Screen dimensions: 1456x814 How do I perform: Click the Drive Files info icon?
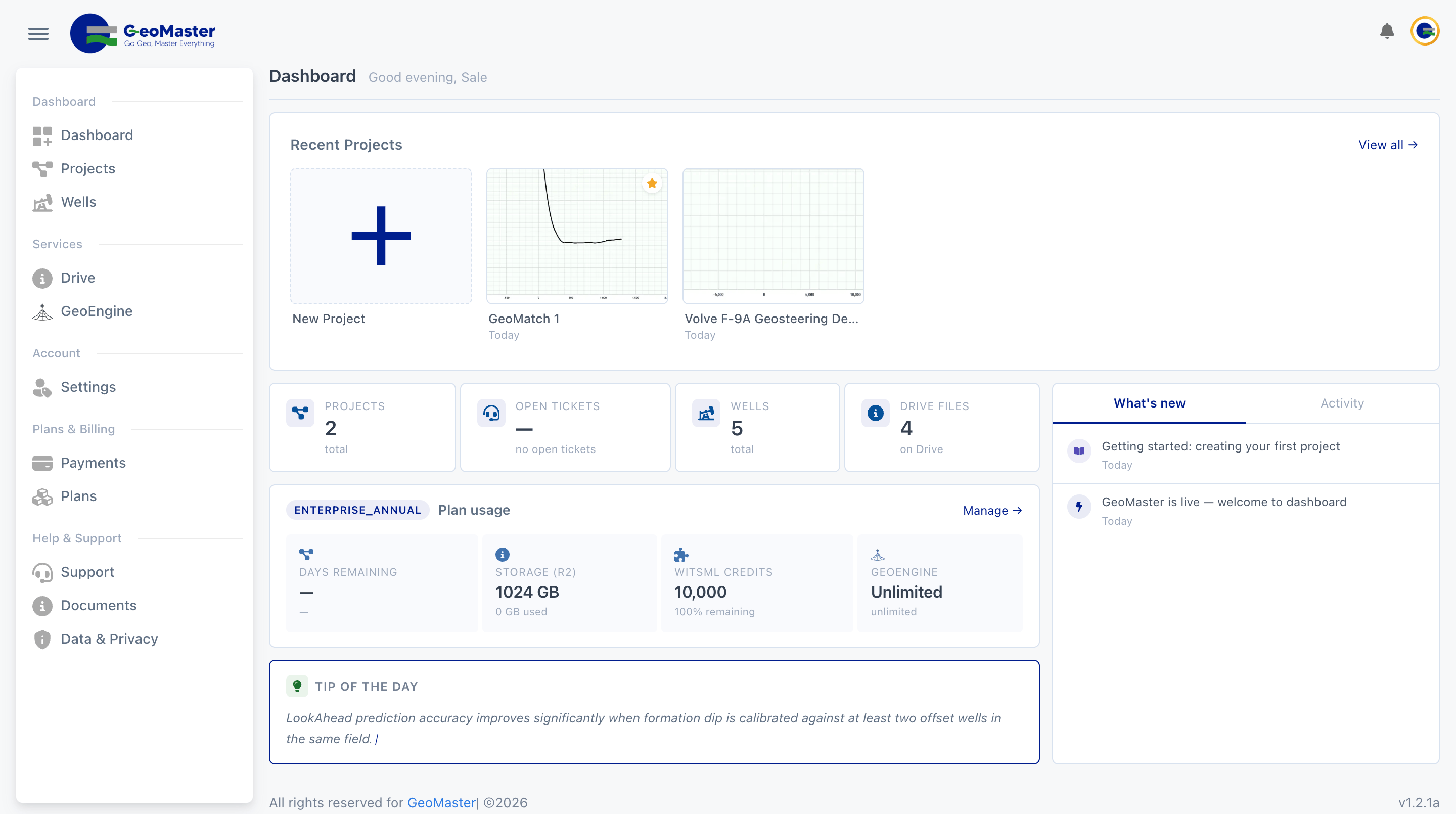875,413
